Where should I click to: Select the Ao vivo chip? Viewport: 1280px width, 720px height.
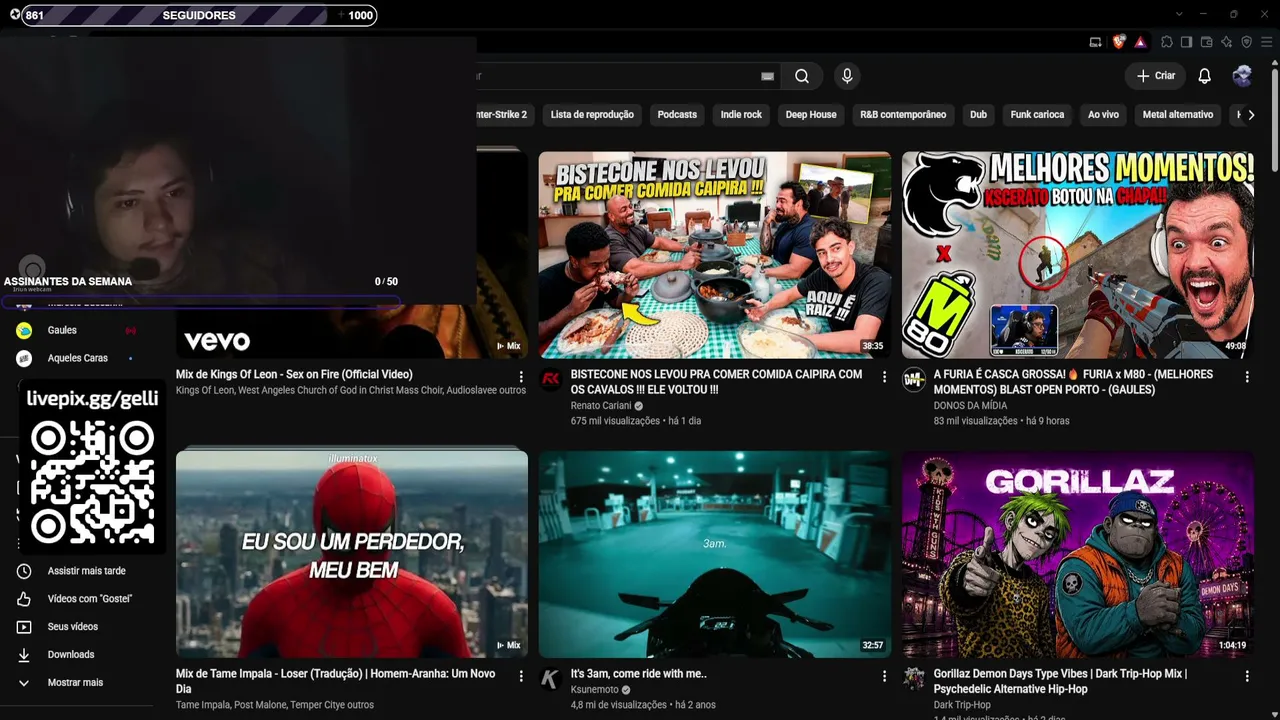click(x=1103, y=115)
